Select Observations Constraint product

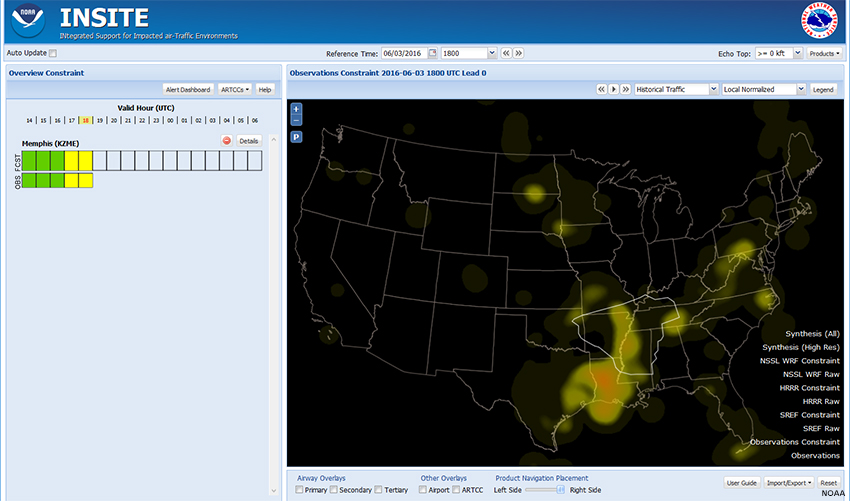pos(795,442)
